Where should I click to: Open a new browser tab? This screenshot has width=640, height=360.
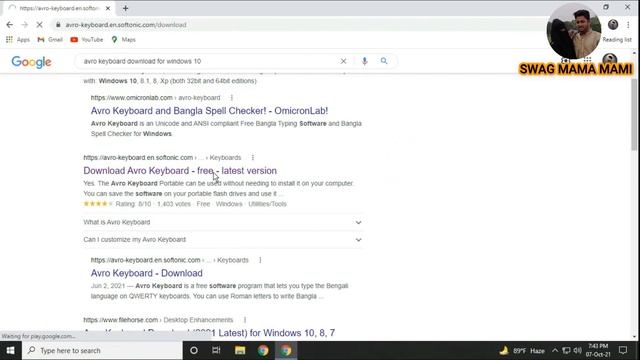(x=125, y=8)
